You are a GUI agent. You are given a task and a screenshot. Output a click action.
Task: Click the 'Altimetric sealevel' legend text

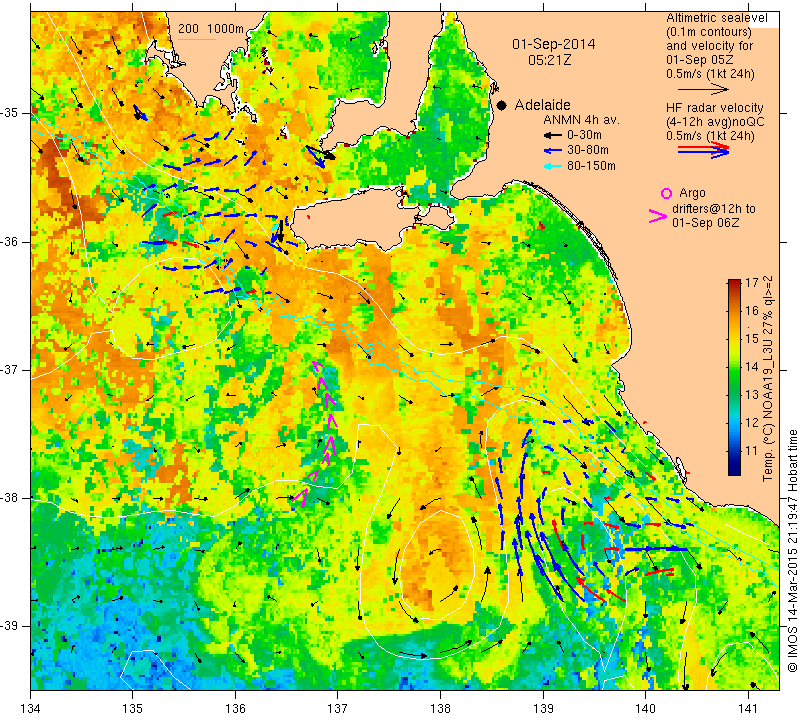[x=716, y=18]
